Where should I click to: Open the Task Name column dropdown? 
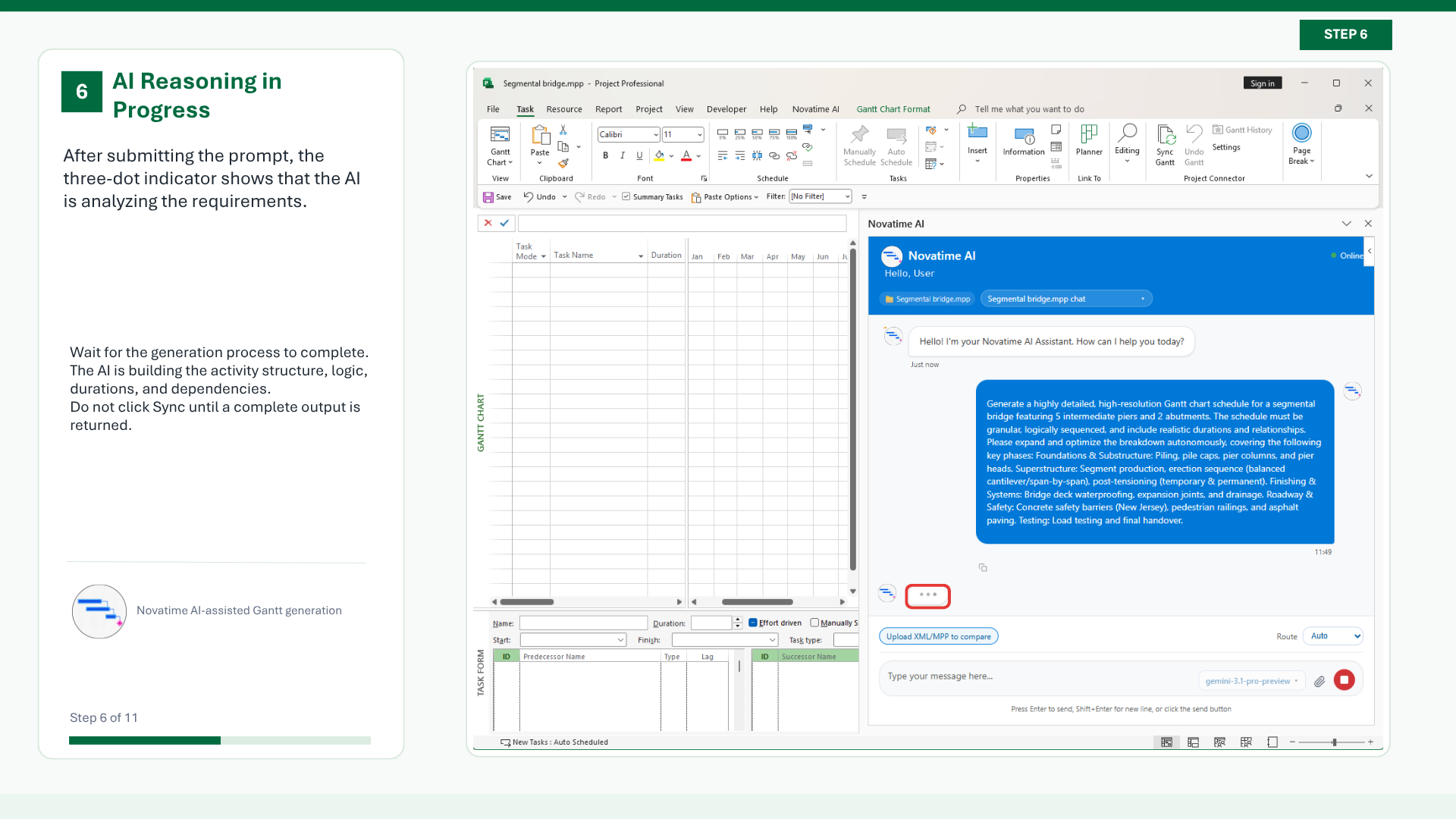pos(641,256)
